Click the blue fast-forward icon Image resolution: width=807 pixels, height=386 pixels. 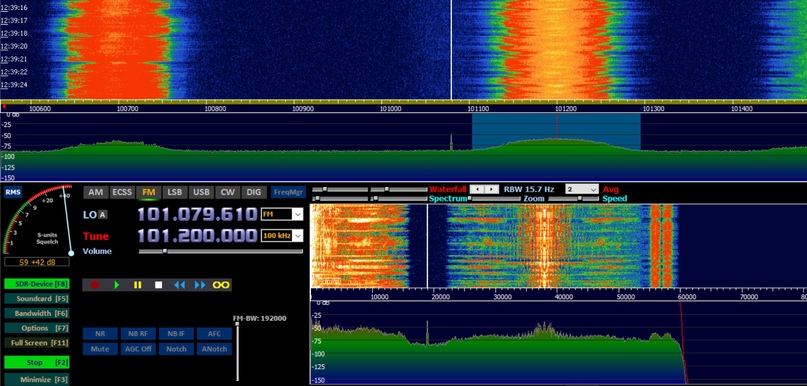200,285
